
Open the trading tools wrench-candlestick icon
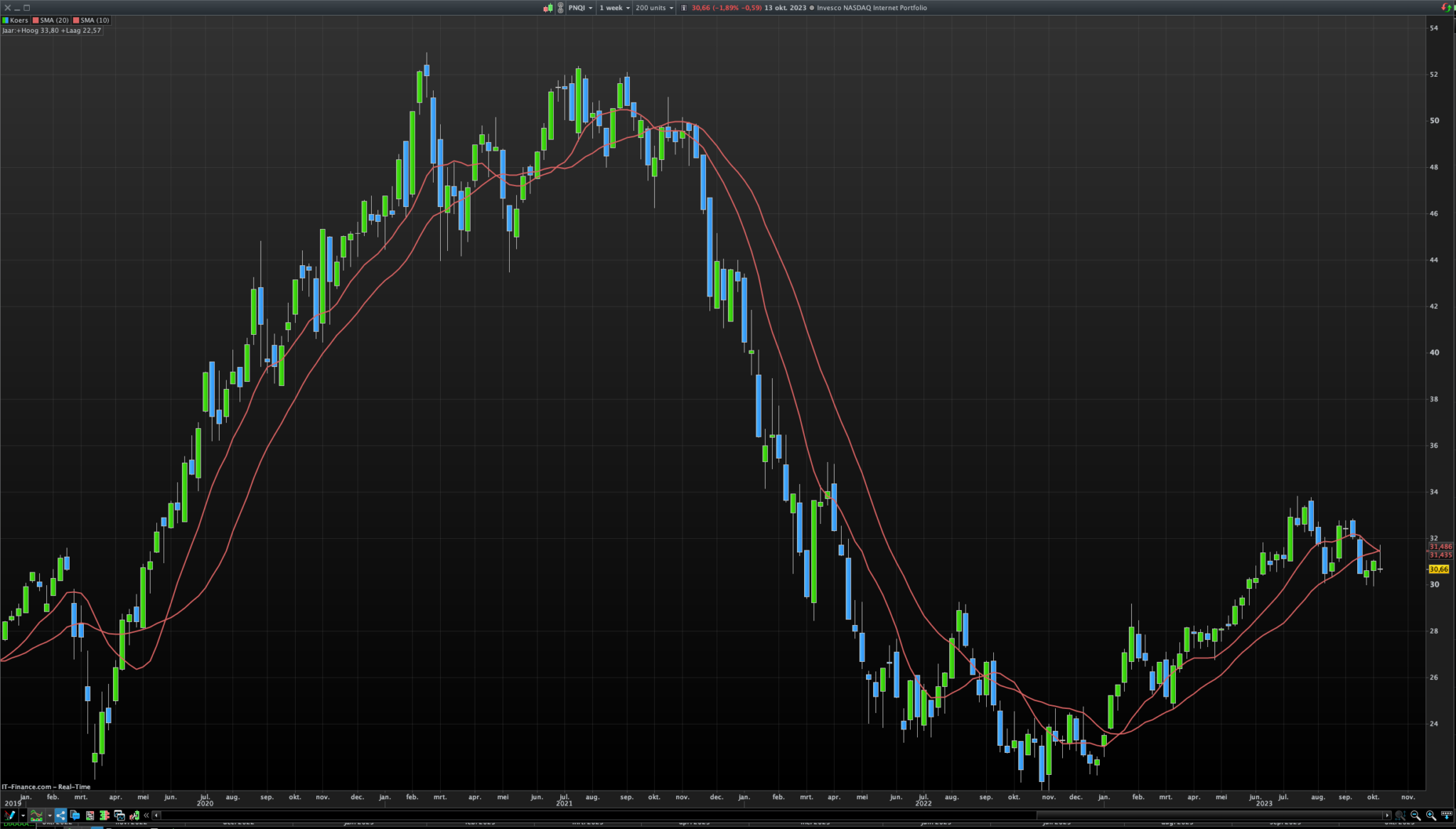click(134, 815)
